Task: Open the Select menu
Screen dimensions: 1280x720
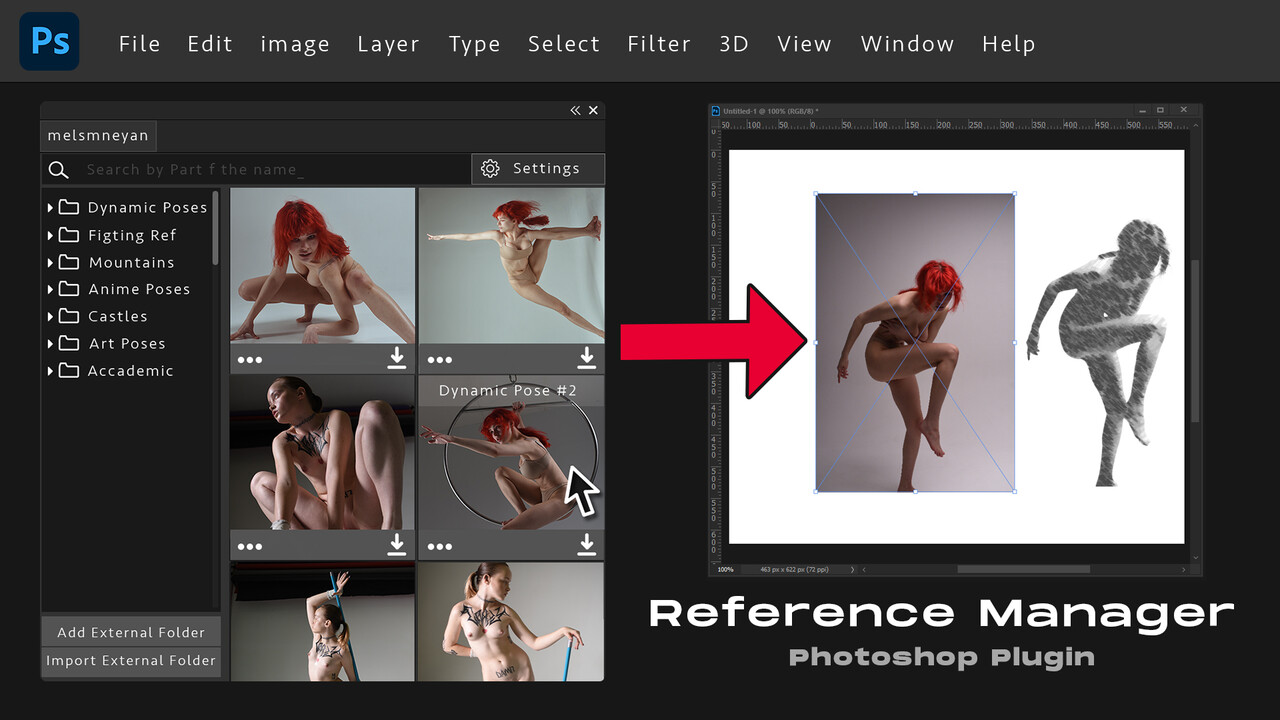Action: point(564,44)
